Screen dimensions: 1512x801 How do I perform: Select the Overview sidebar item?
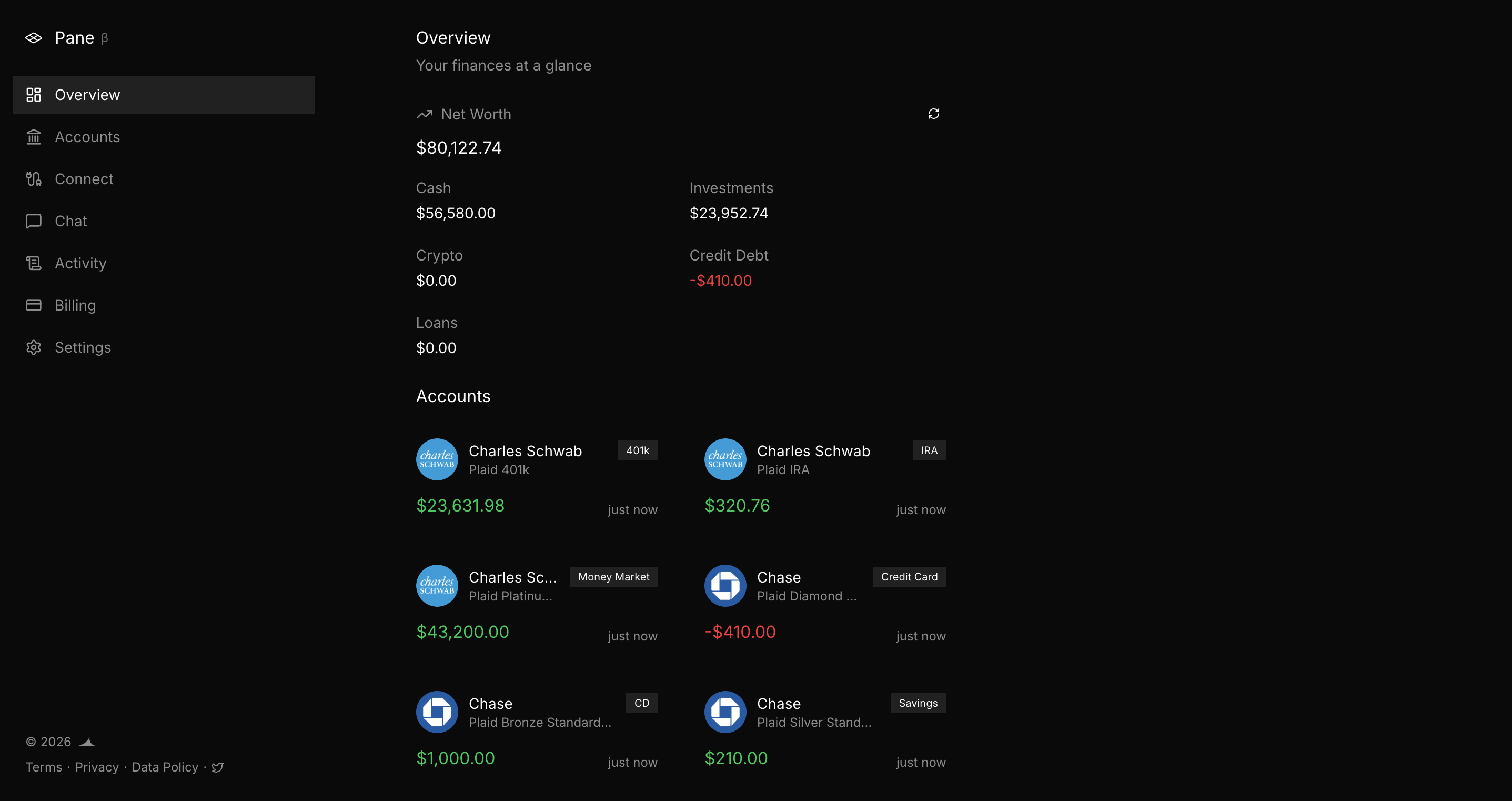tap(87, 95)
